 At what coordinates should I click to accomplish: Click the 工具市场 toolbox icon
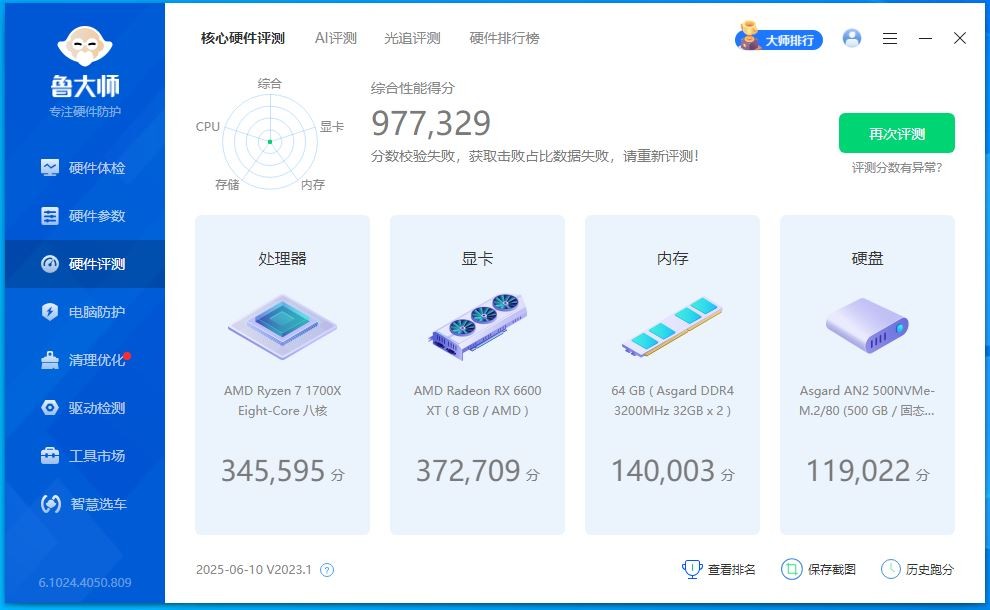50,455
